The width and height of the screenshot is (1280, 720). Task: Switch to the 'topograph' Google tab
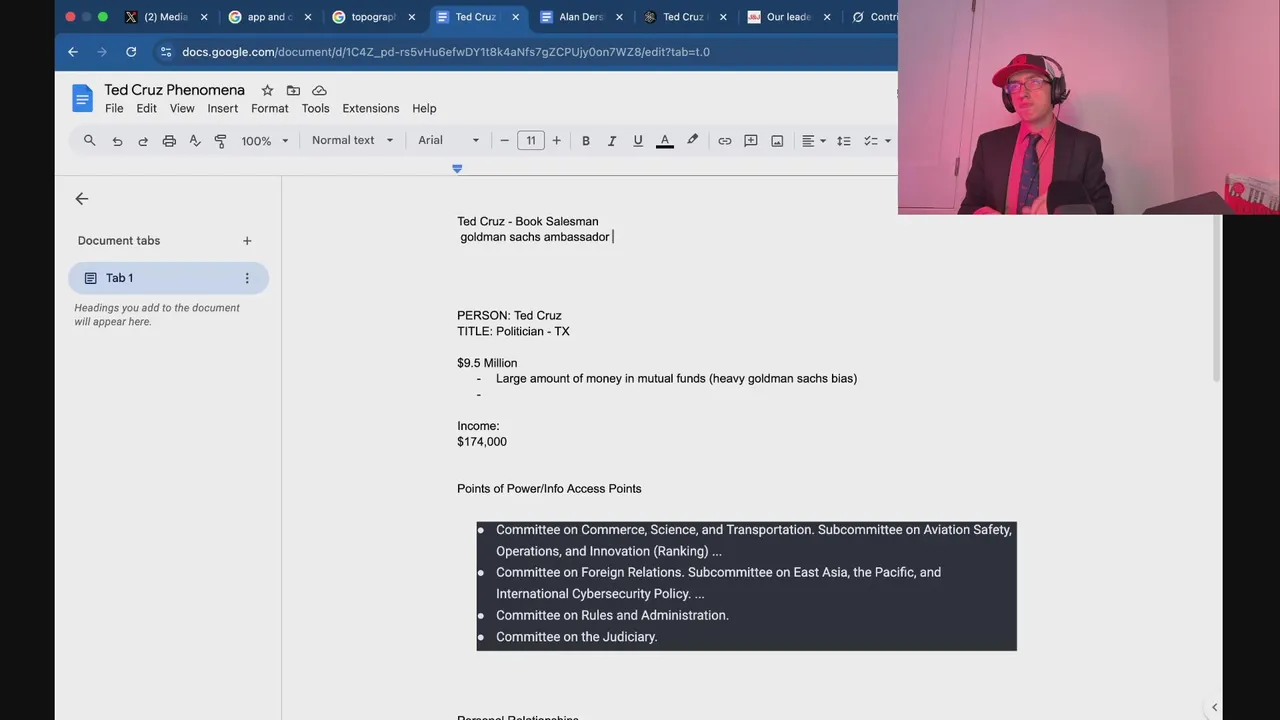[373, 17]
